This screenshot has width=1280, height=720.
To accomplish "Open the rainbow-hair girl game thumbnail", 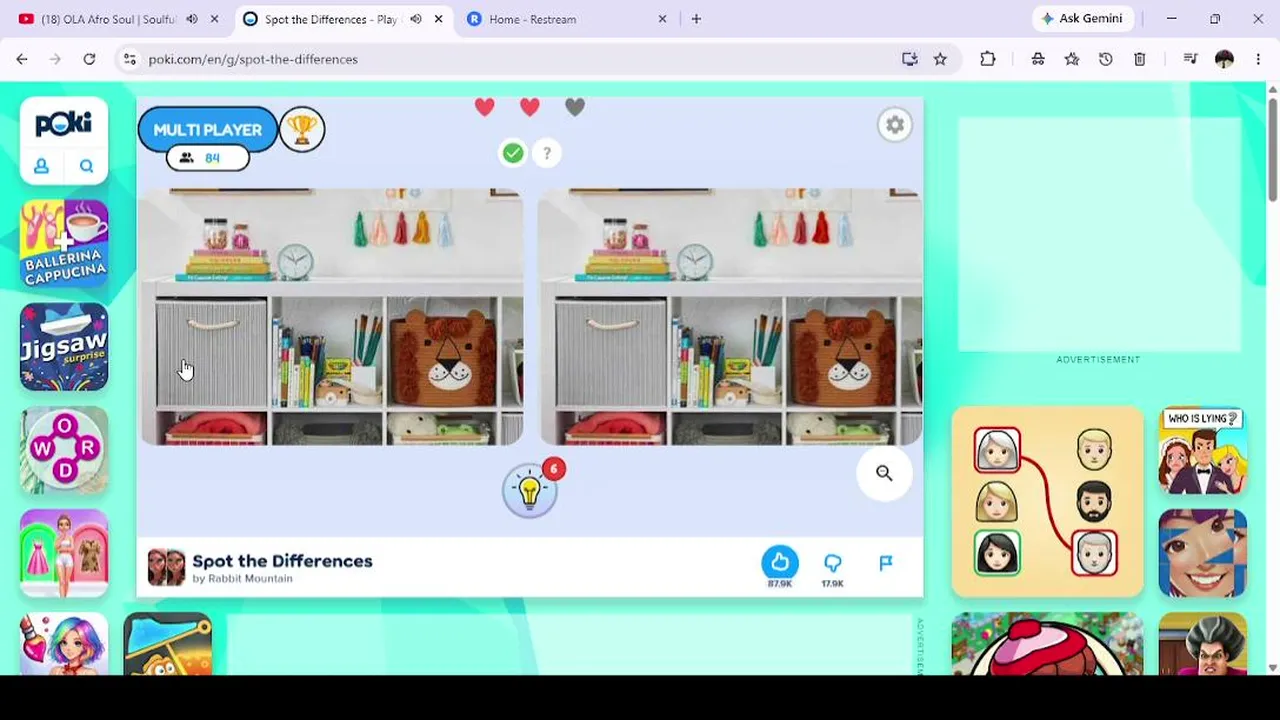I will [64, 643].
